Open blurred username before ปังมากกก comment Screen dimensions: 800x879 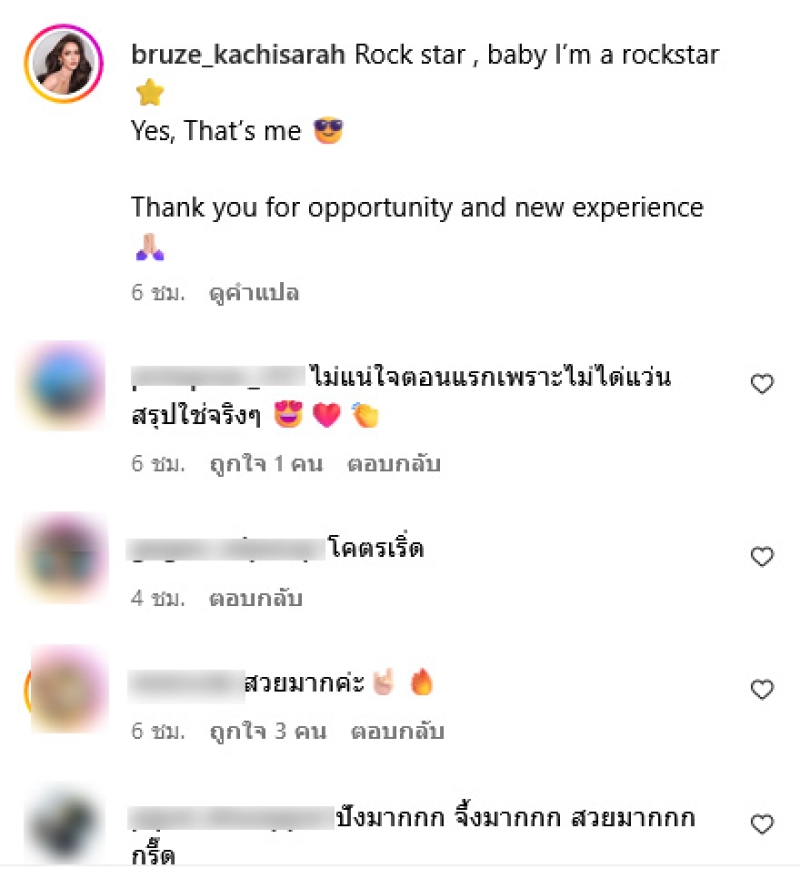[231, 818]
